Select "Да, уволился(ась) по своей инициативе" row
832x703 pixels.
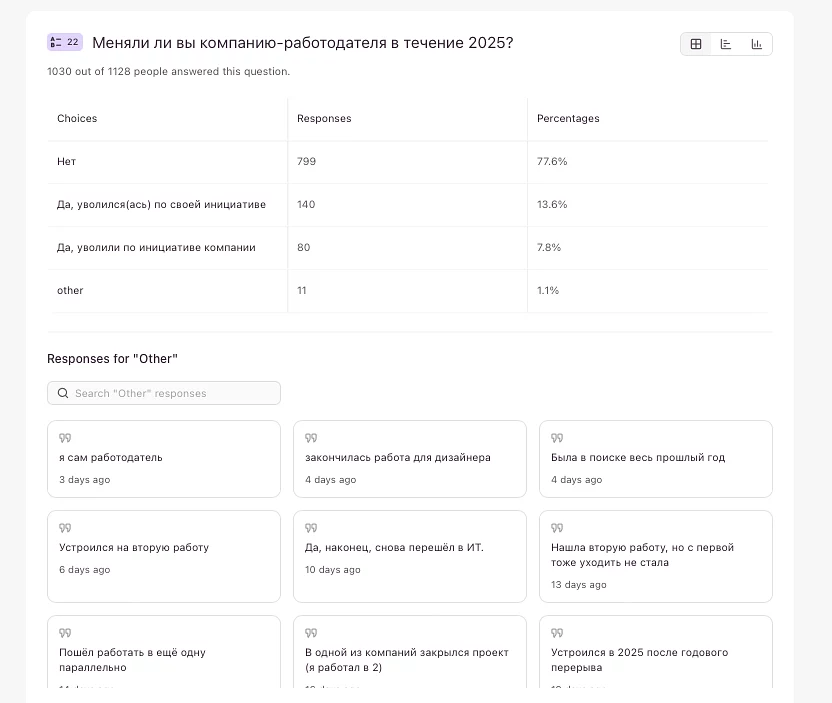tap(161, 204)
